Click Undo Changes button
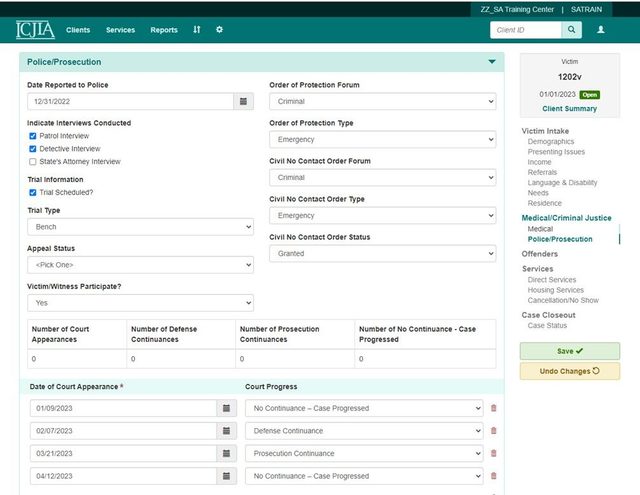 [x=570, y=371]
